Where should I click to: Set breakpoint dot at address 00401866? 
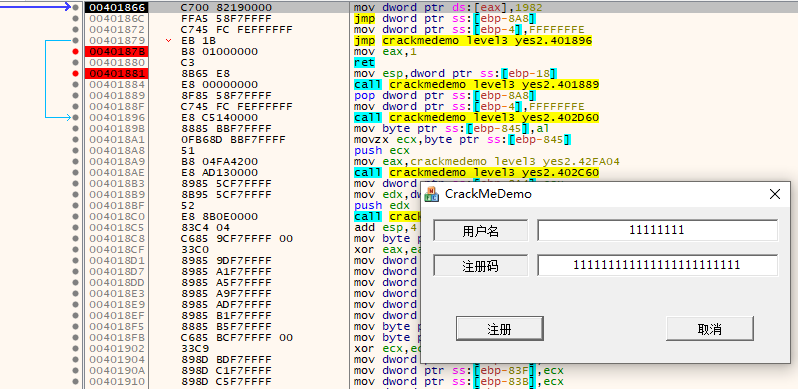[76, 7]
